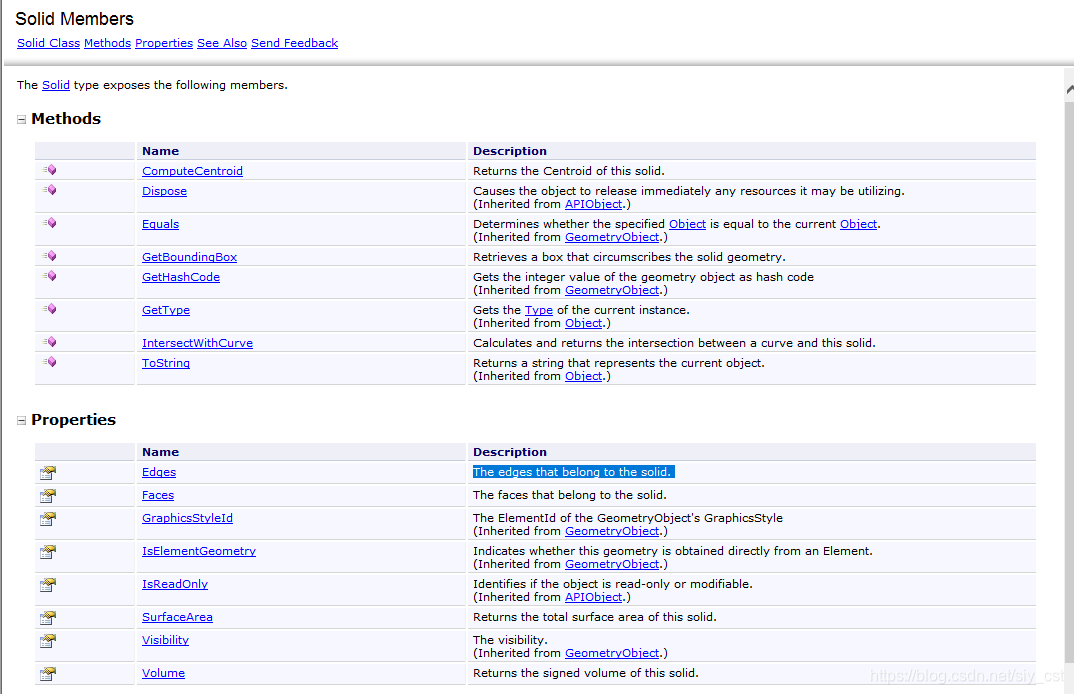Open the GetHashCode method page

[181, 277]
